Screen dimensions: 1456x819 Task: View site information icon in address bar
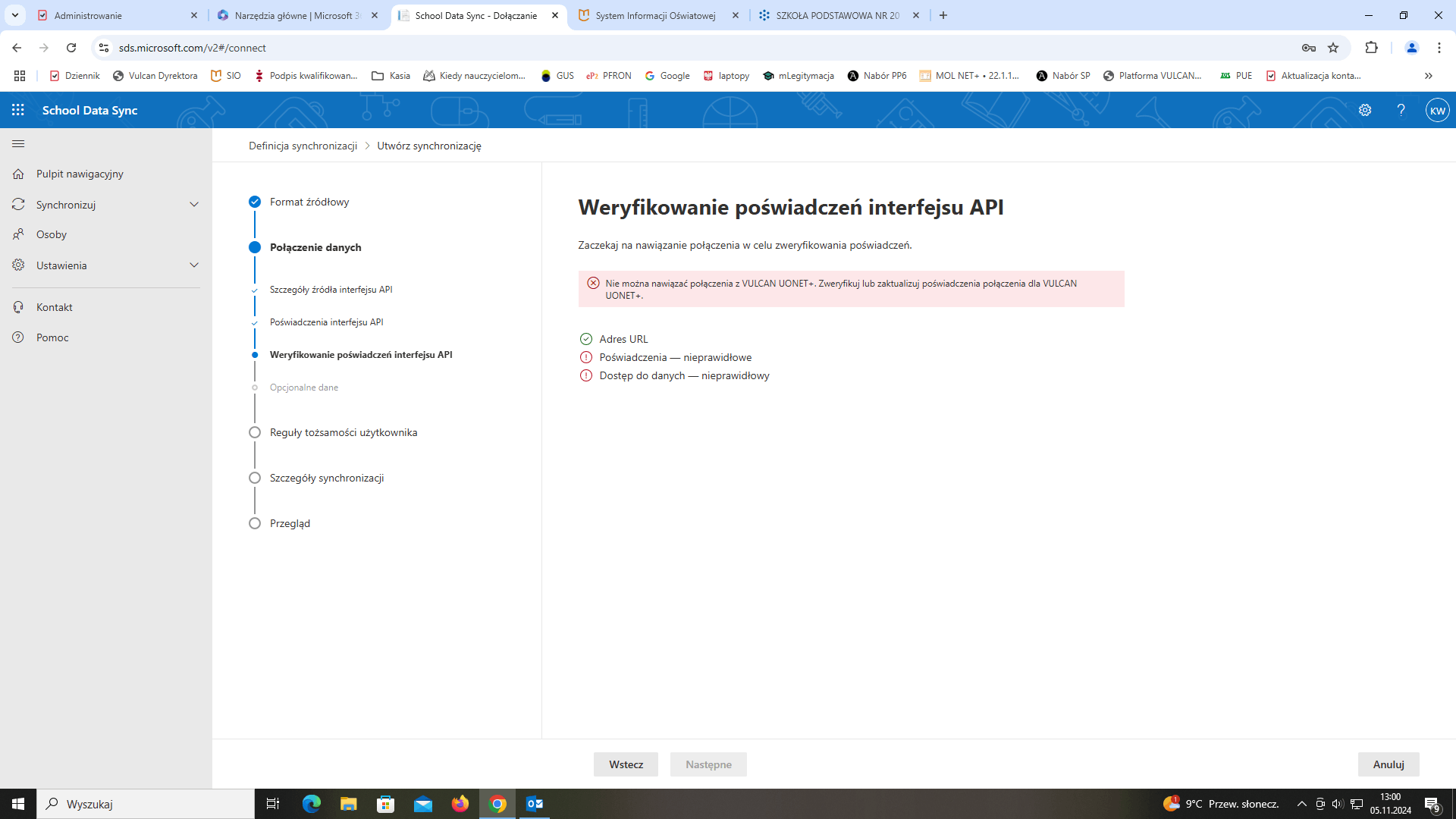(104, 48)
